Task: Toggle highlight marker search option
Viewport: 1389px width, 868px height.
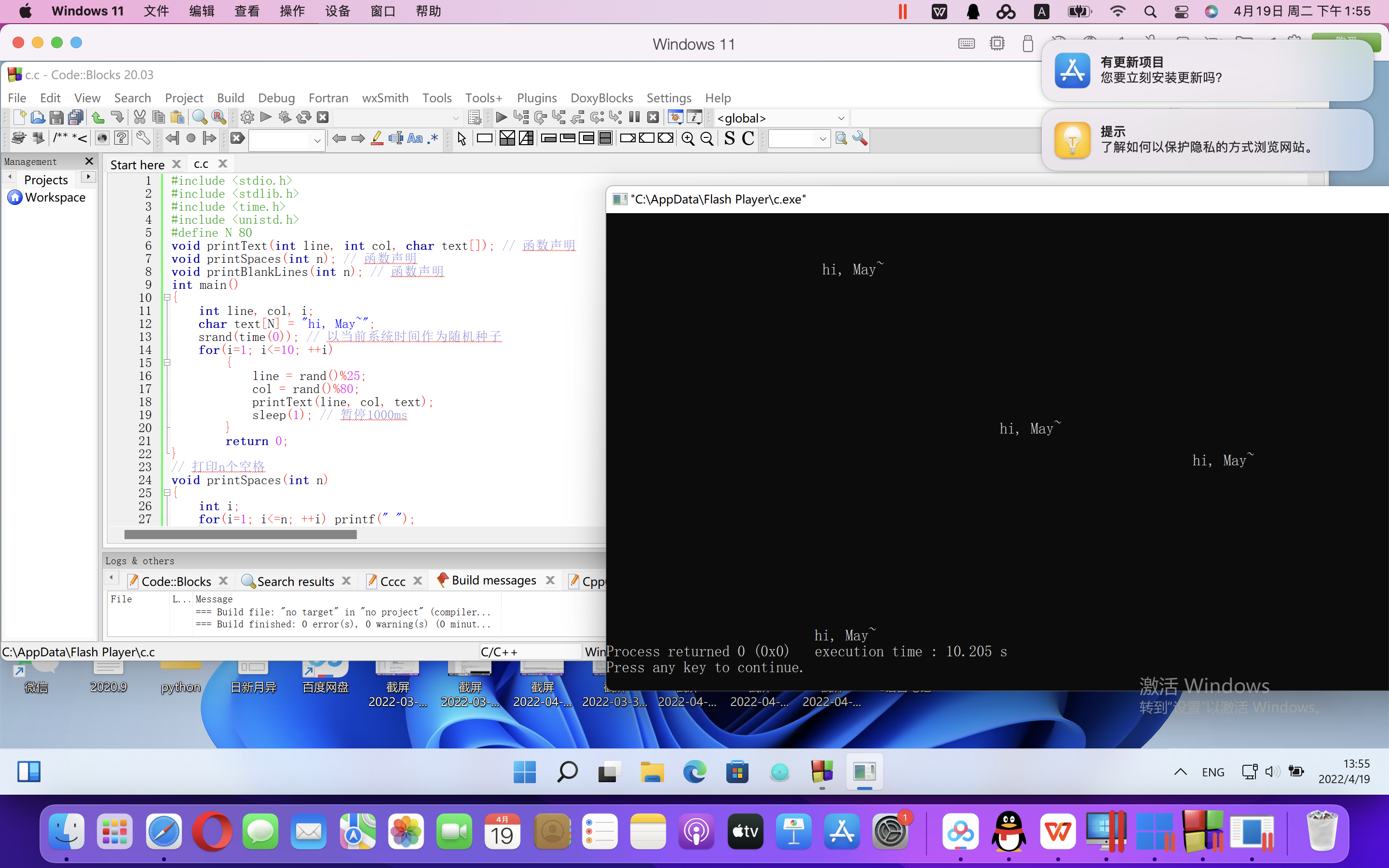Action: 377,139
